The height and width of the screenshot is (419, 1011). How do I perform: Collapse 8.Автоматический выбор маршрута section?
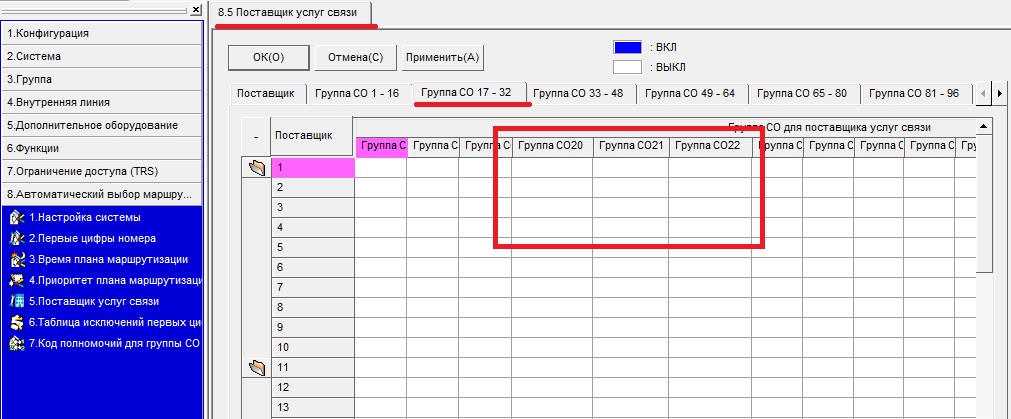click(x=102, y=194)
